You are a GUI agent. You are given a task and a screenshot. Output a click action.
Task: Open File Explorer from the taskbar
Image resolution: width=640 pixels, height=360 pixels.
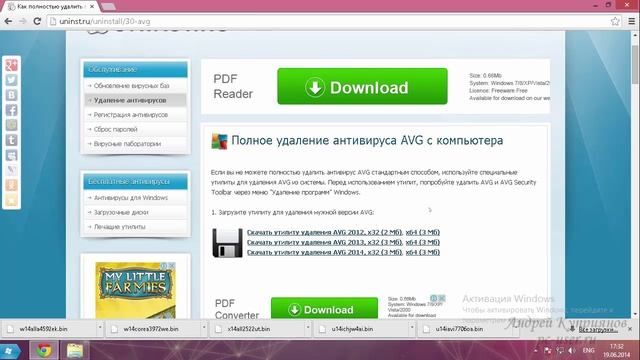75,351
